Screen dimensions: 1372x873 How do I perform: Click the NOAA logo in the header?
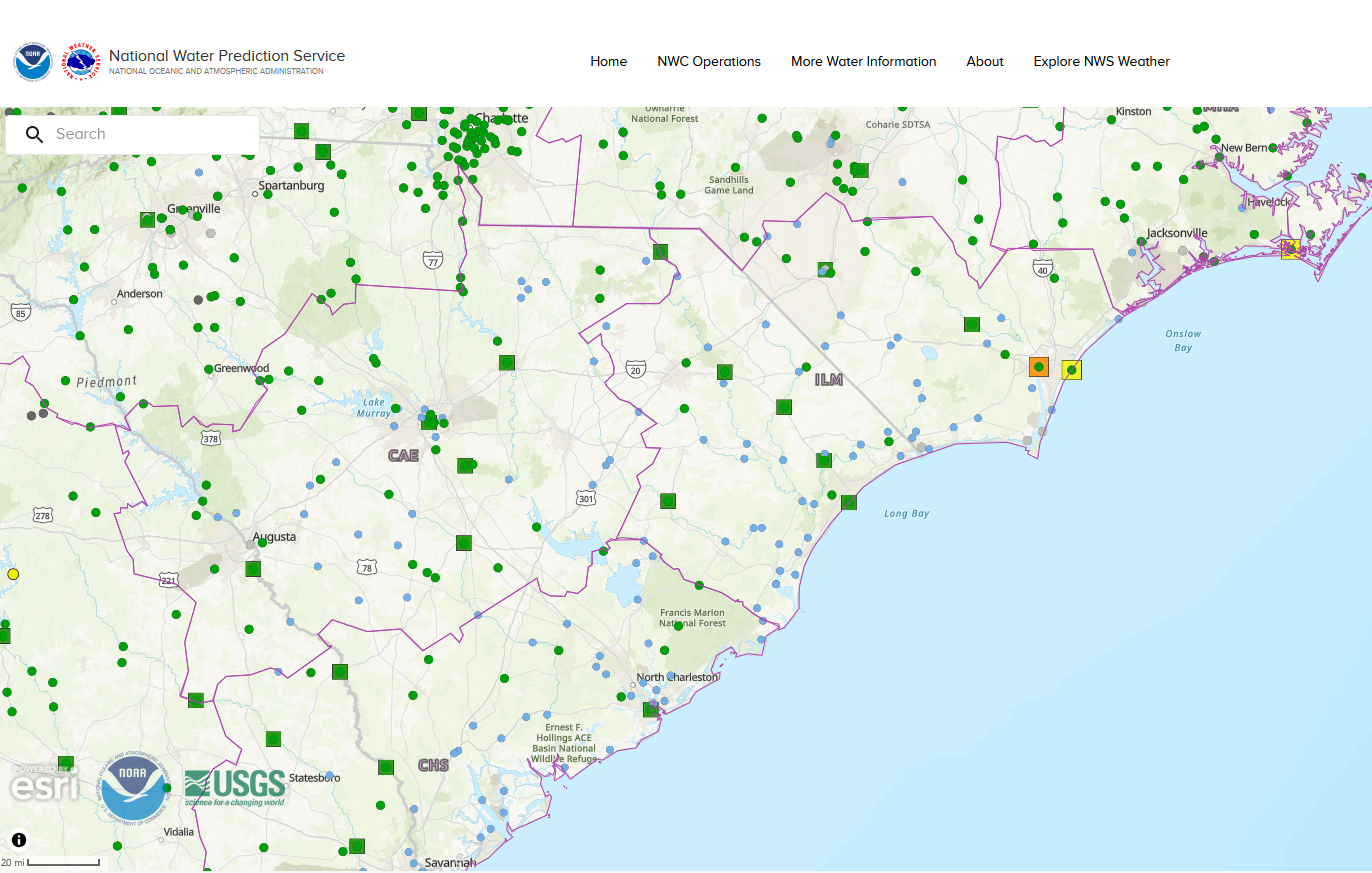[x=32, y=62]
